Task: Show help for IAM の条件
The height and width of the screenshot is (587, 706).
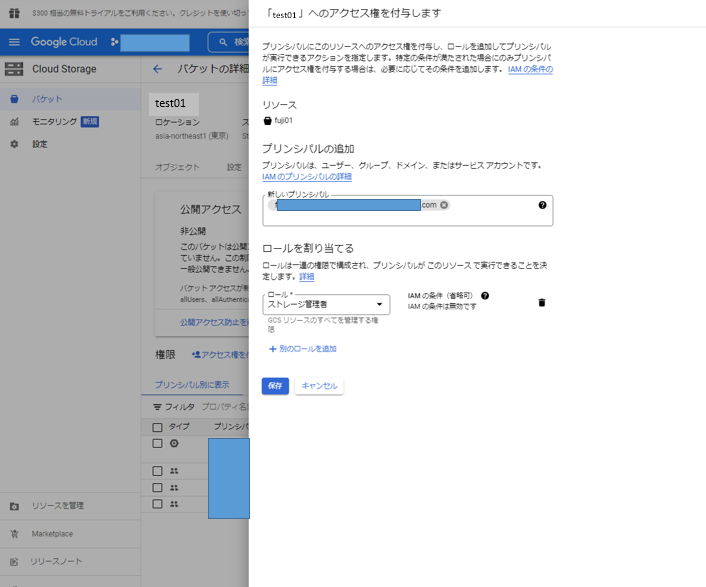Action: [485, 296]
